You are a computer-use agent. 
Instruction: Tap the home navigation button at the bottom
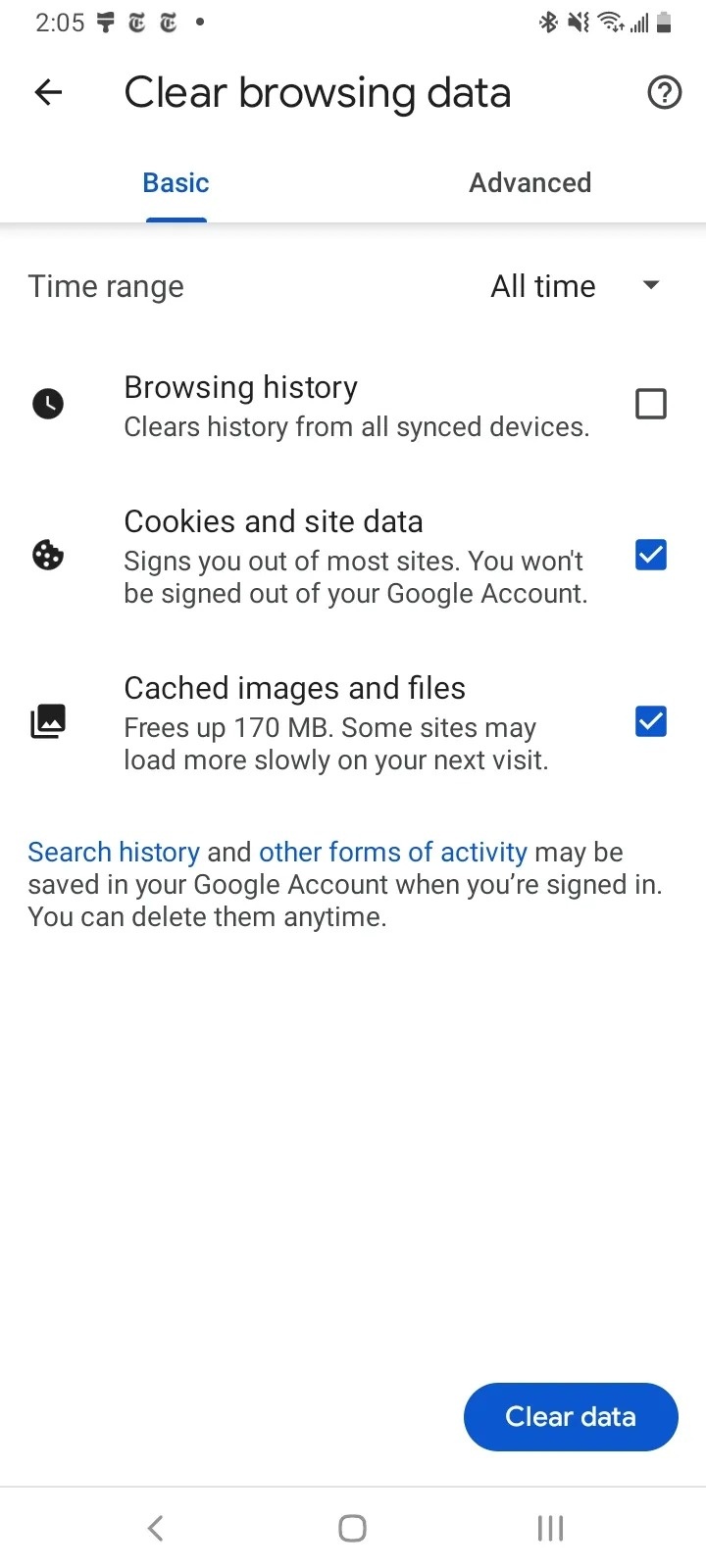pos(352,1527)
